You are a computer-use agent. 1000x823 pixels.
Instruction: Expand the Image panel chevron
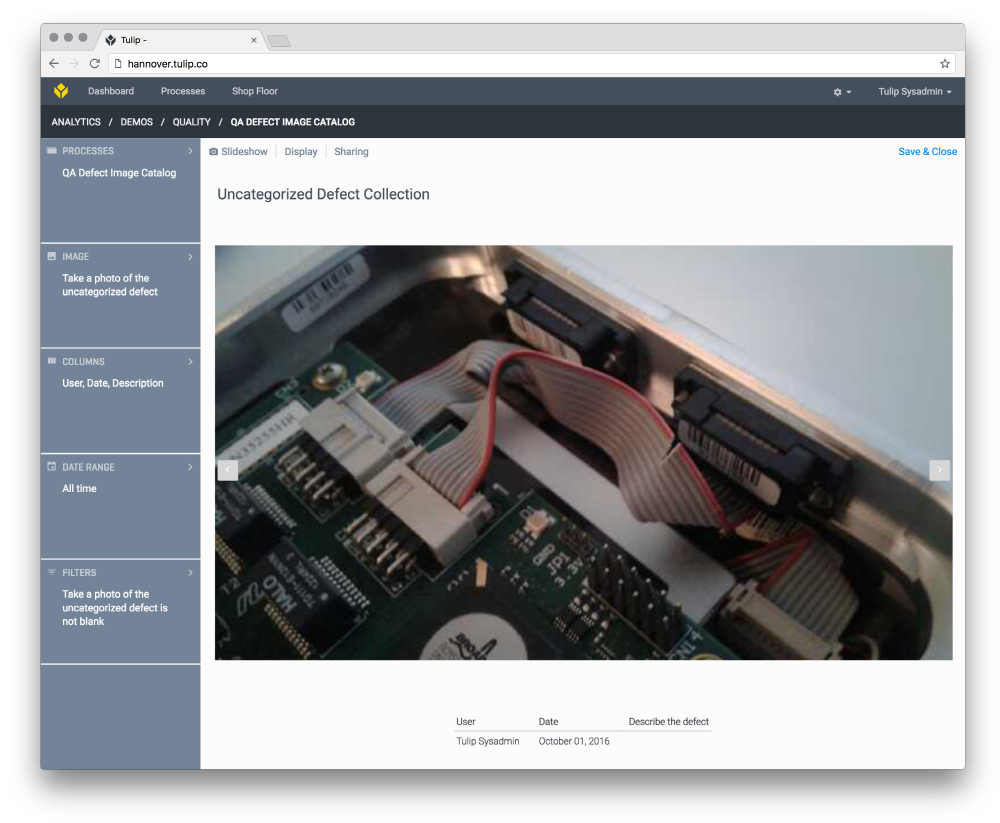(190, 257)
